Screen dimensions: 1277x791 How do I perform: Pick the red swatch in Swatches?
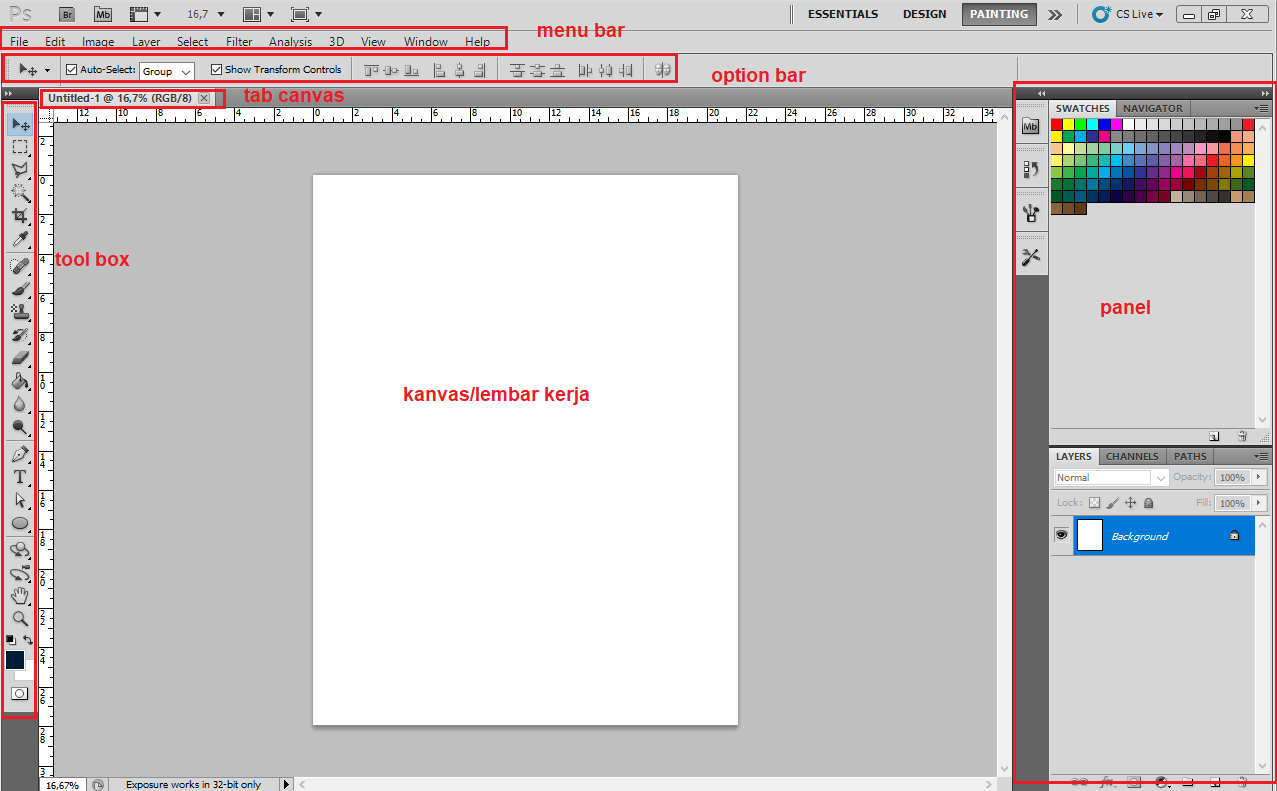[1056, 124]
